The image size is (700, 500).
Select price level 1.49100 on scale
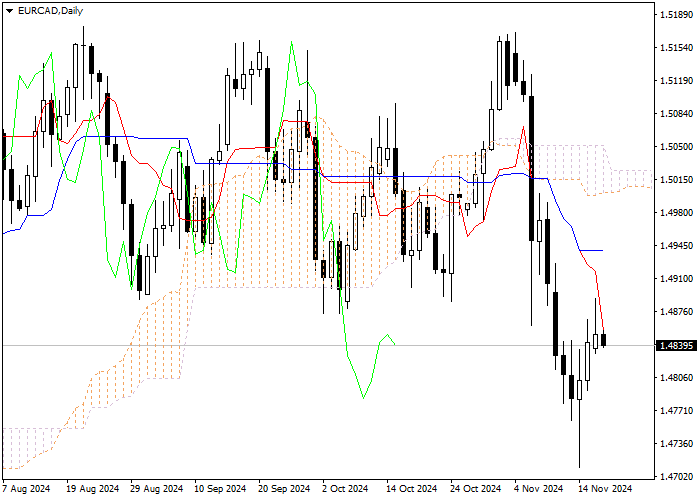click(x=677, y=279)
